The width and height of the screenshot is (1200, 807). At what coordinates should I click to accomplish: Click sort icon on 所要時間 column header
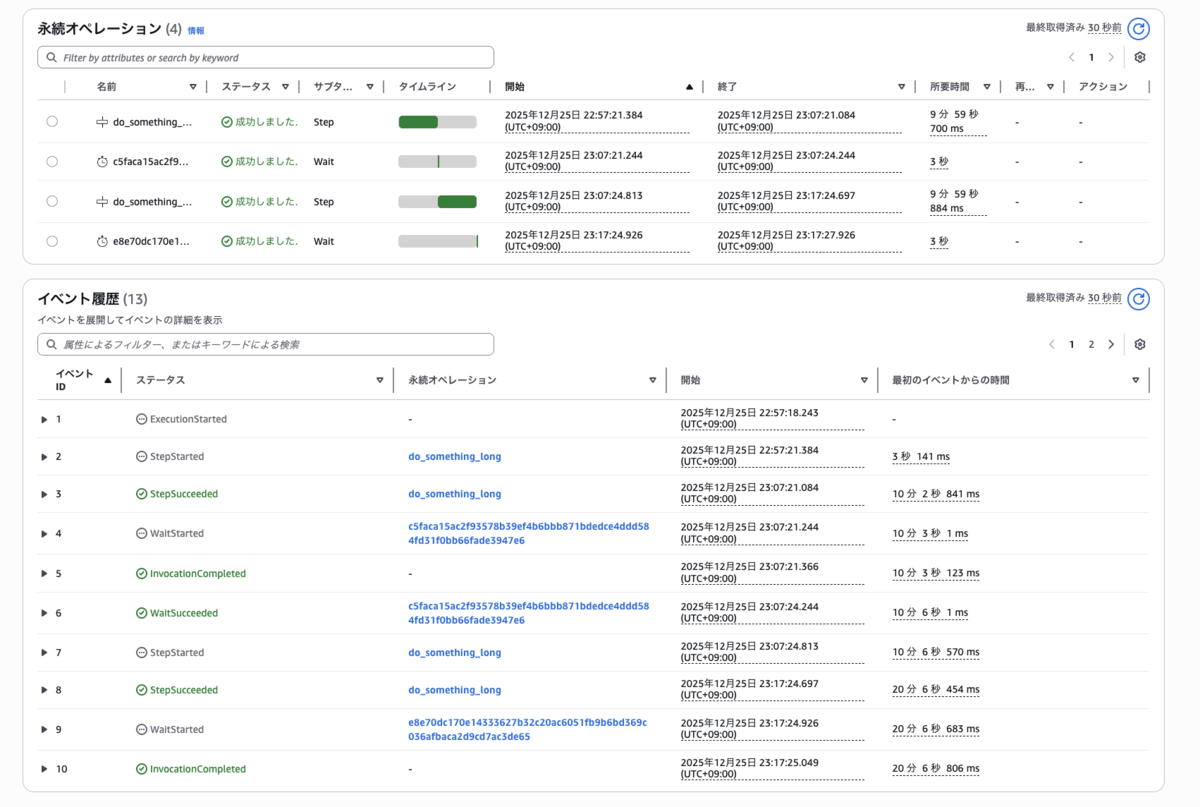pos(987,87)
